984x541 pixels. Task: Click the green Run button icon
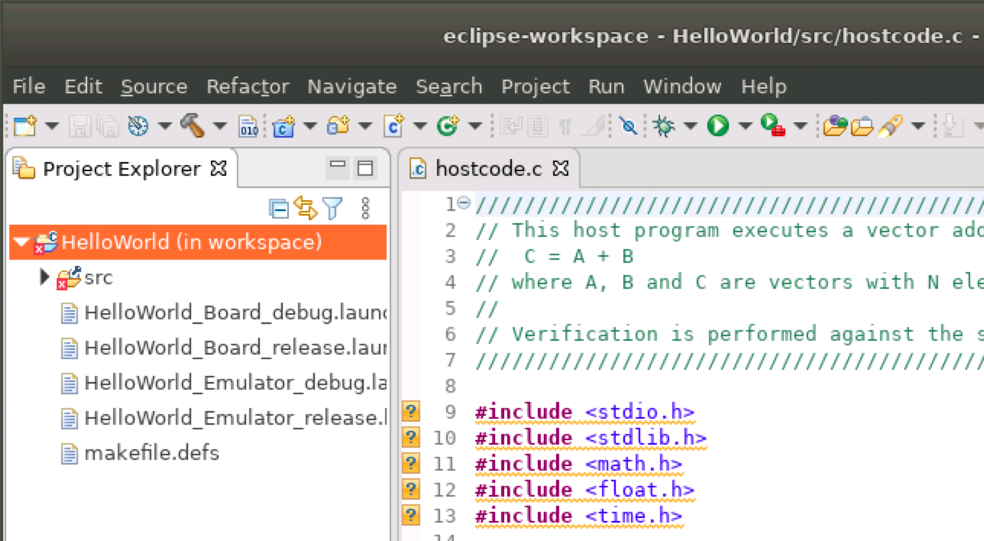click(x=717, y=125)
